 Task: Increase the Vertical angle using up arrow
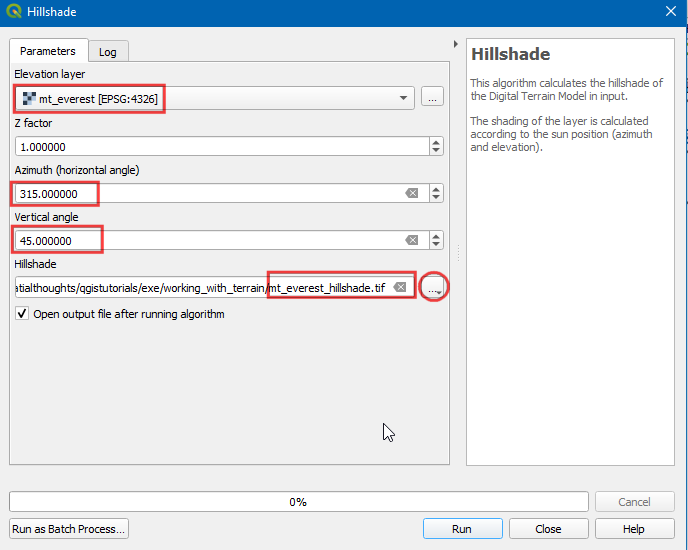(436, 236)
